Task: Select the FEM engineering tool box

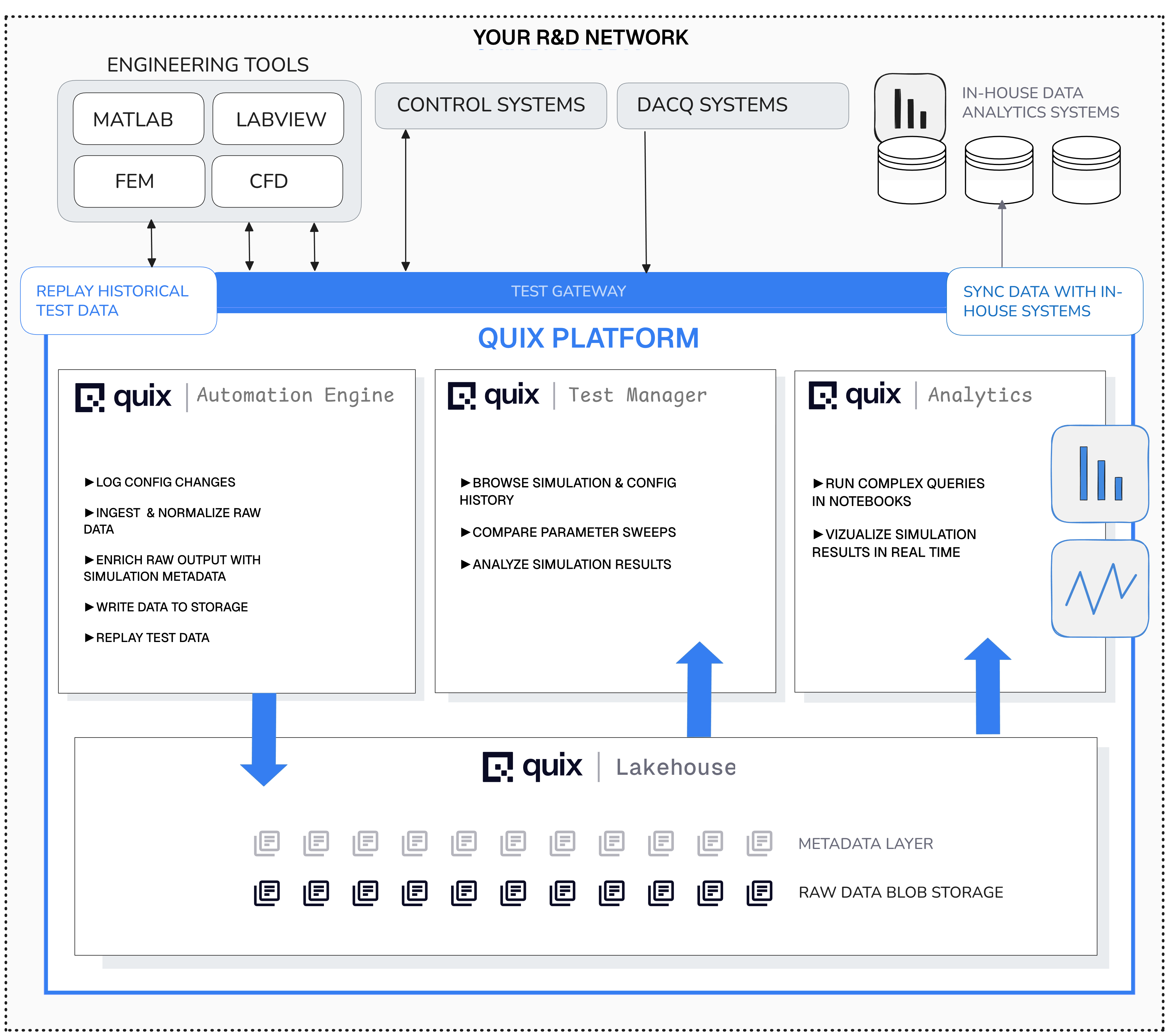Action: point(139,181)
